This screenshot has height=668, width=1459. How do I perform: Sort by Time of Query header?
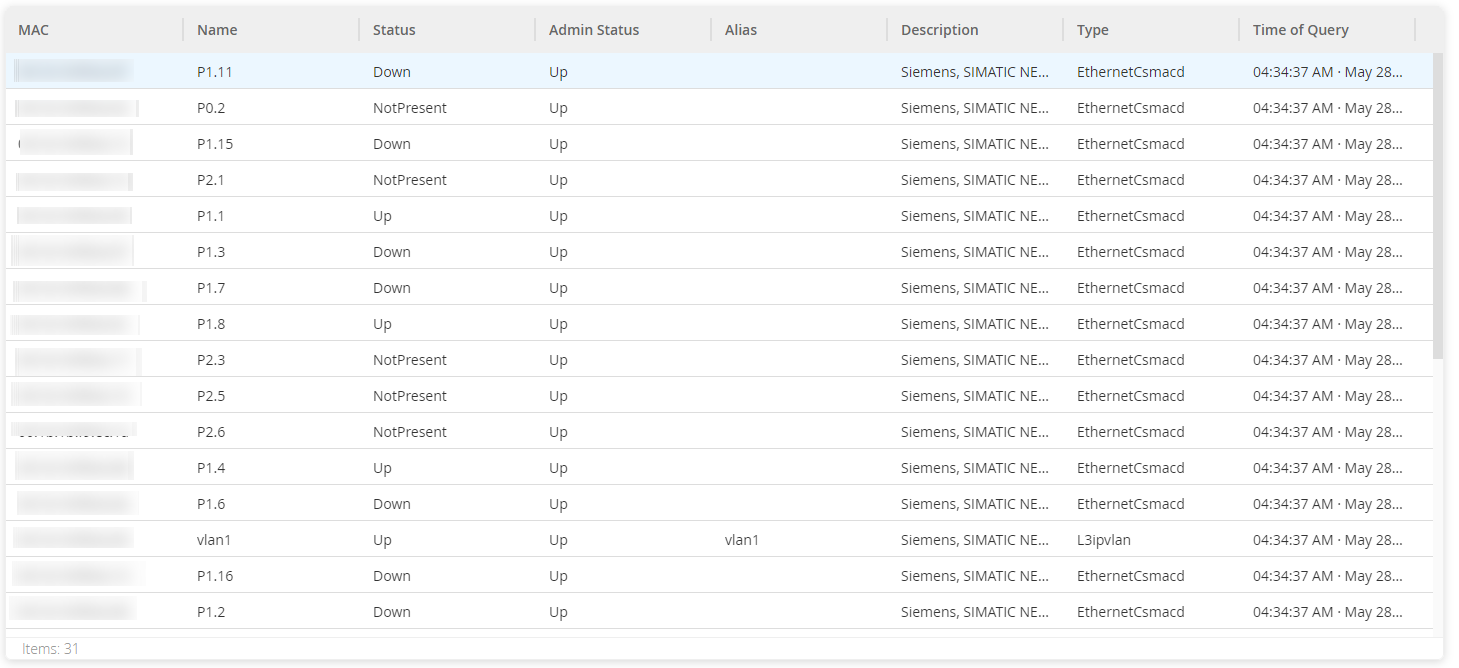pos(1300,30)
